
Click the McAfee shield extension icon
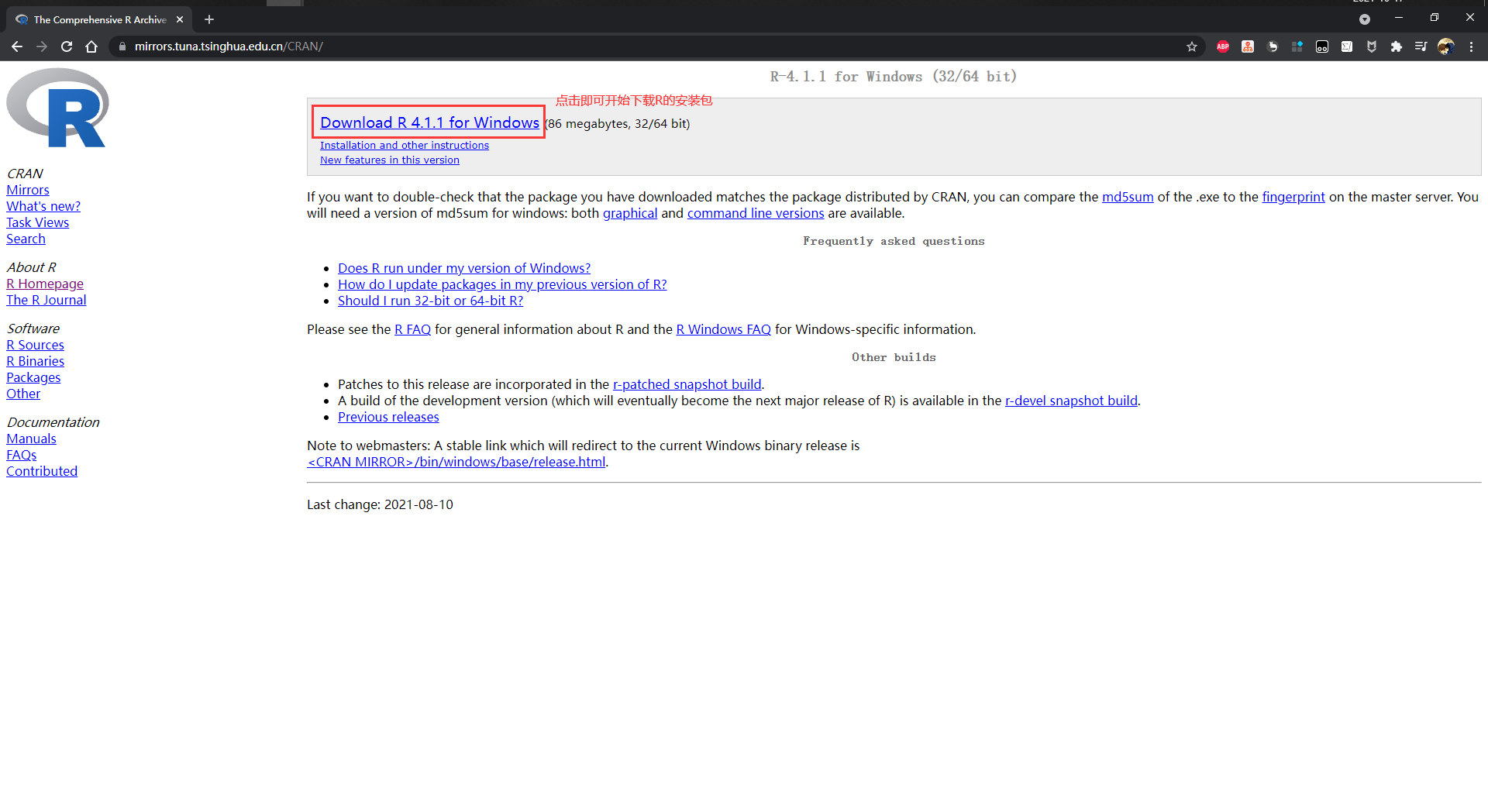tap(1372, 46)
